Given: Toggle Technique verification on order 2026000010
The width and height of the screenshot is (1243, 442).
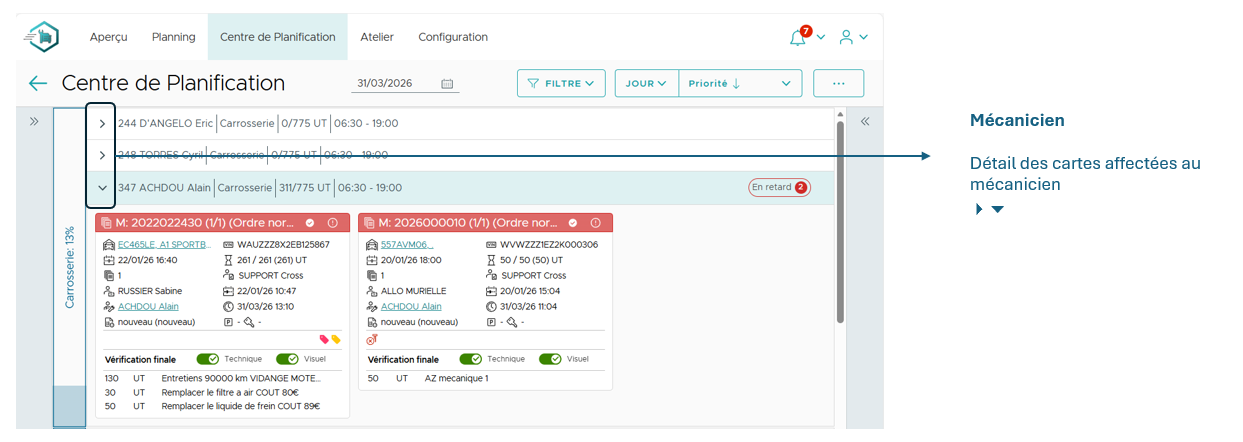Looking at the screenshot, I should [x=470, y=359].
